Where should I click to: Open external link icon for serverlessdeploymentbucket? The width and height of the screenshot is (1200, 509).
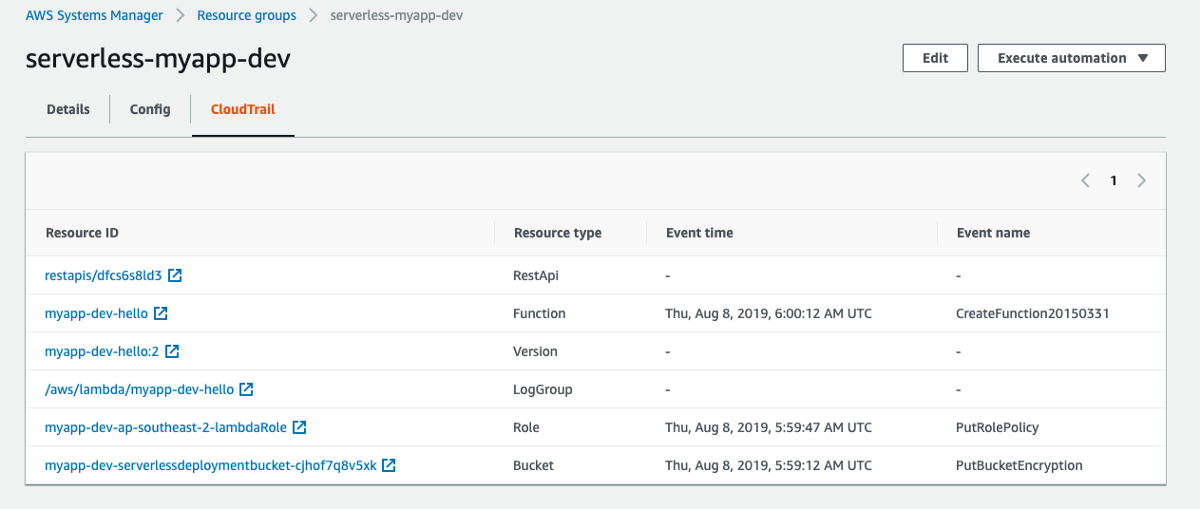pos(389,465)
